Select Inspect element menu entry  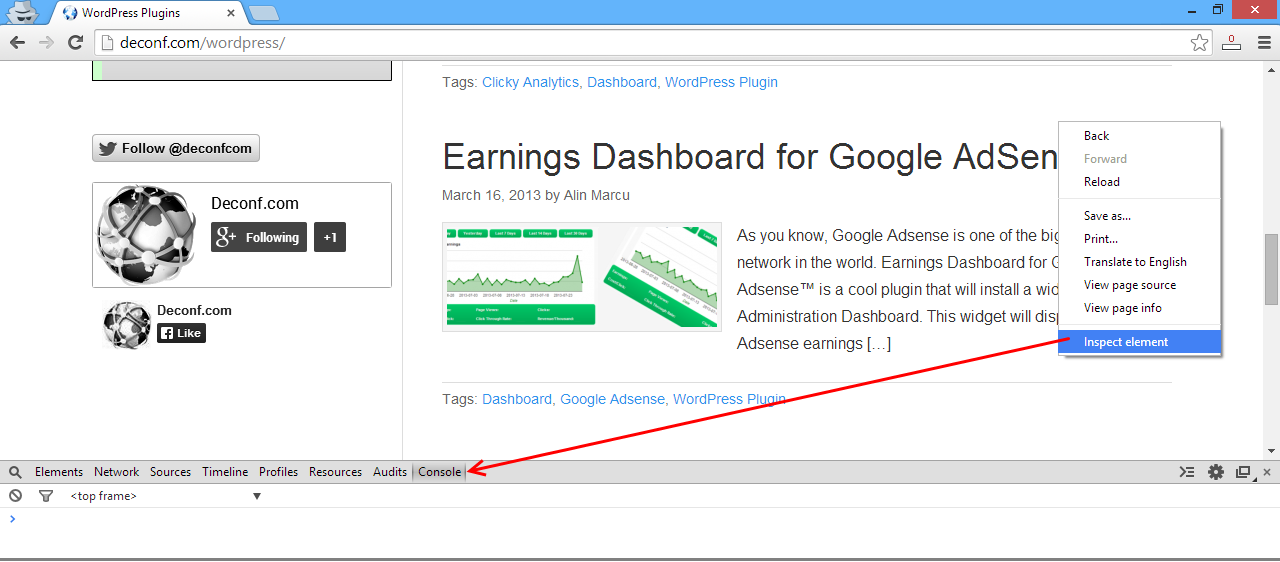(x=1140, y=342)
